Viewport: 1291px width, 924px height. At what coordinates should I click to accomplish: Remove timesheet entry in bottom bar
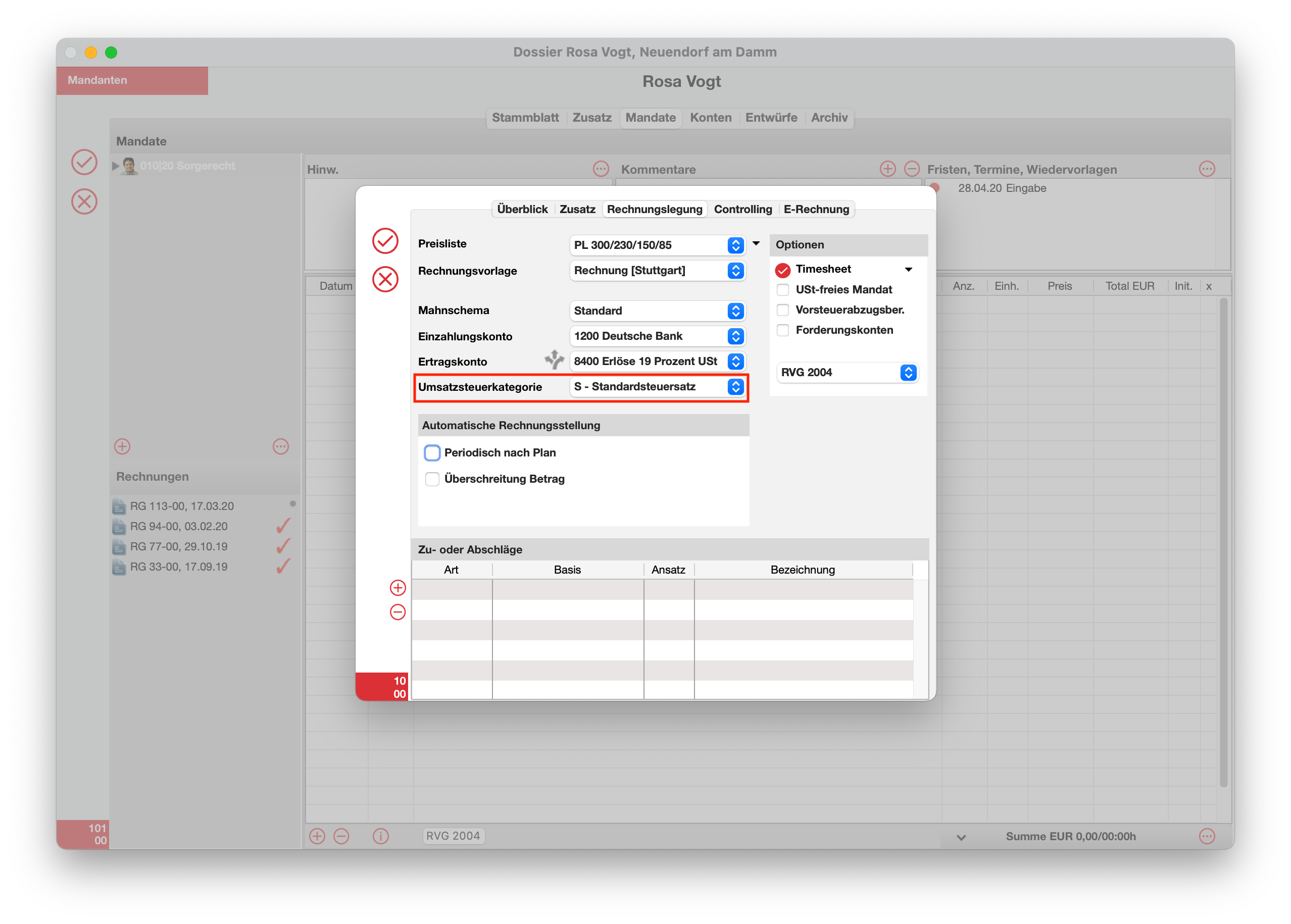(x=341, y=836)
